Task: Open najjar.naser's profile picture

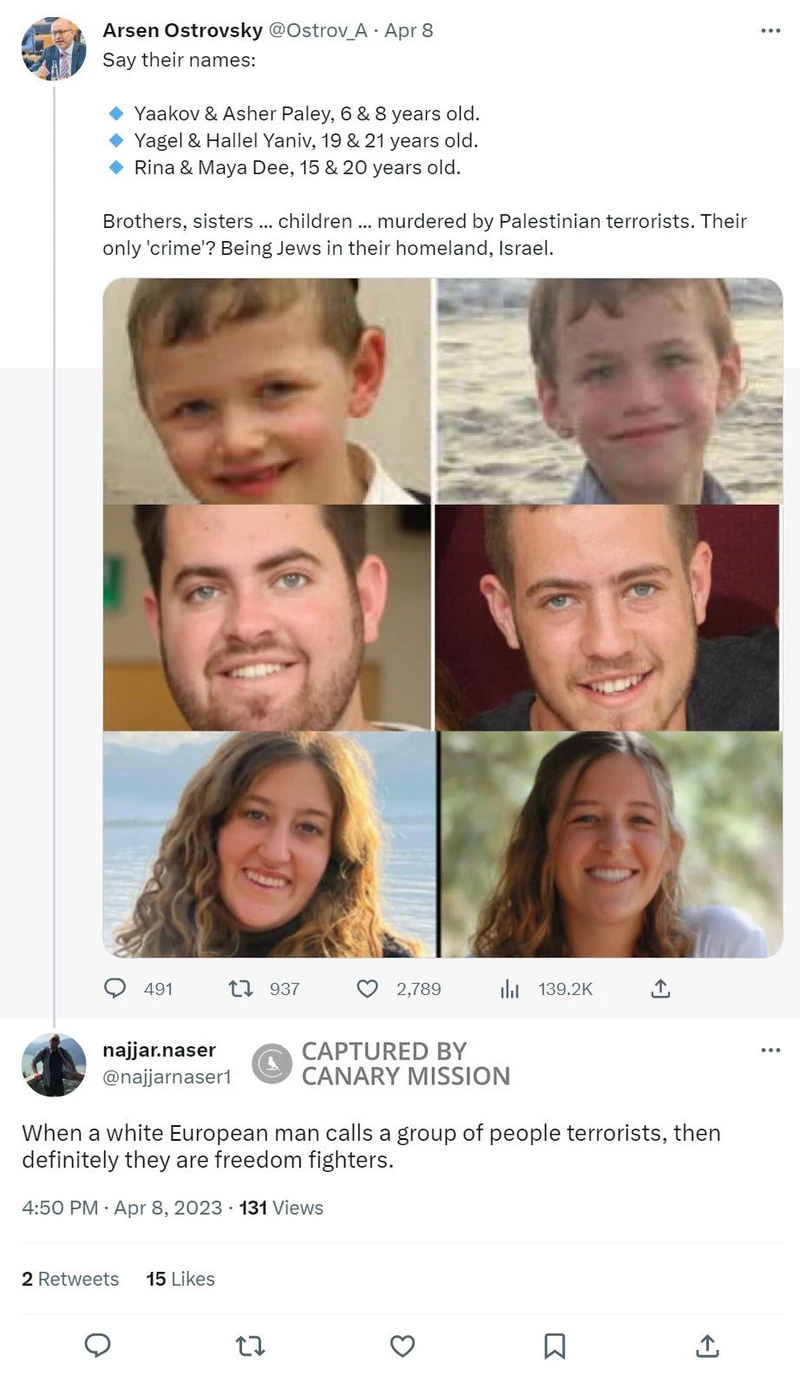Action: pyautogui.click(x=54, y=1065)
